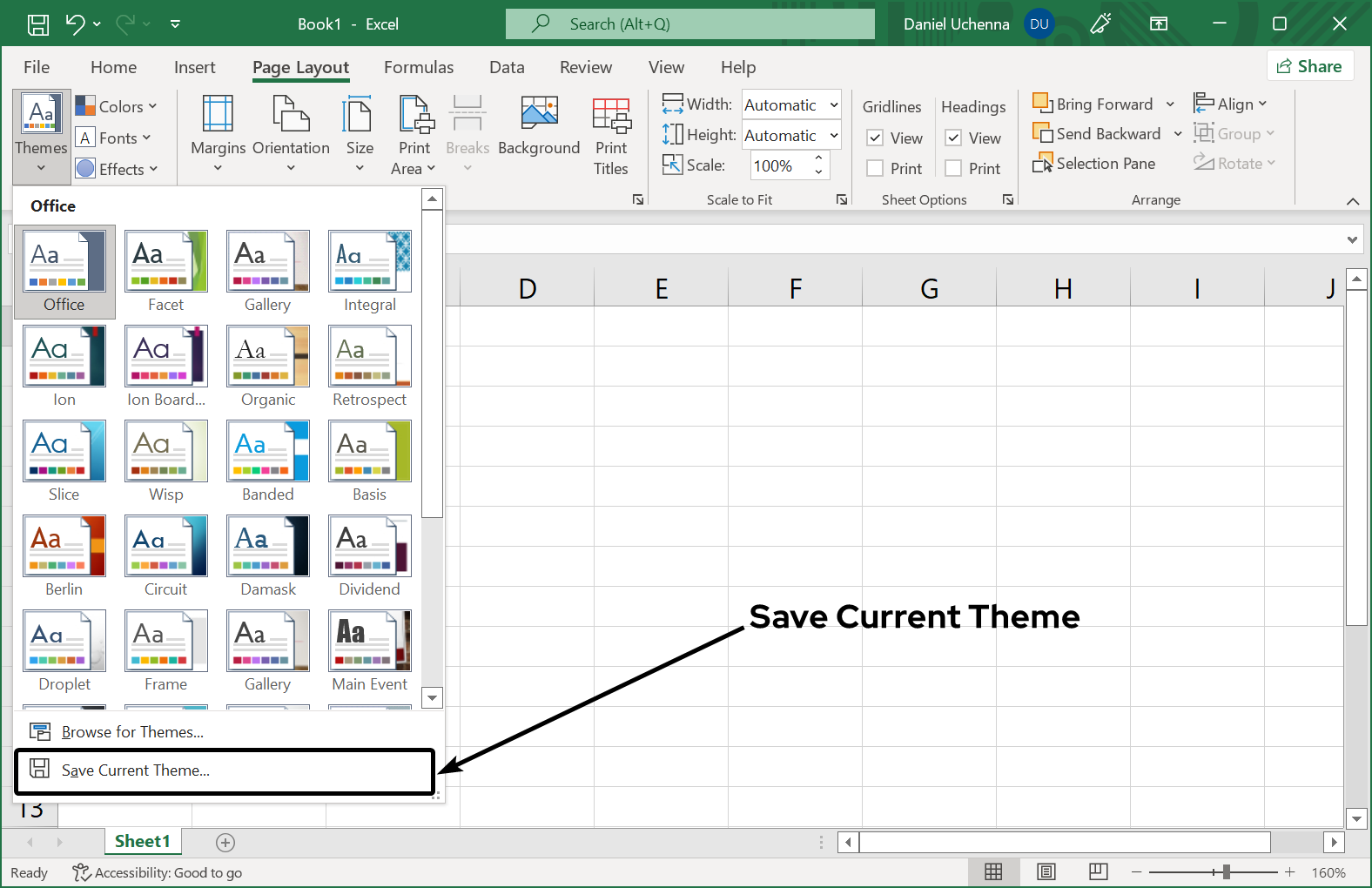Open the theme Effects dropdown

118,169
